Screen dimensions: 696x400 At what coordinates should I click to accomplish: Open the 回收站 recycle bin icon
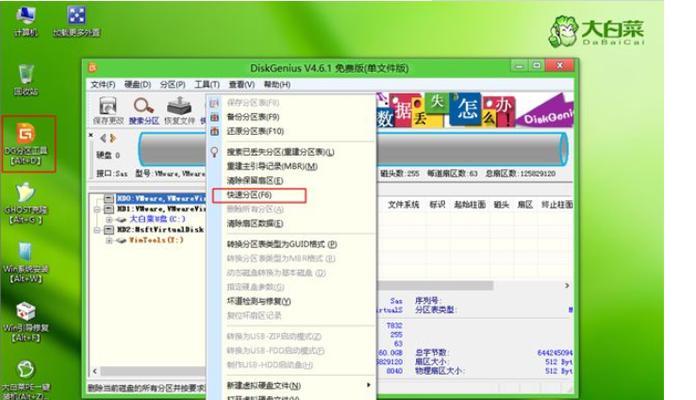tap(26, 80)
